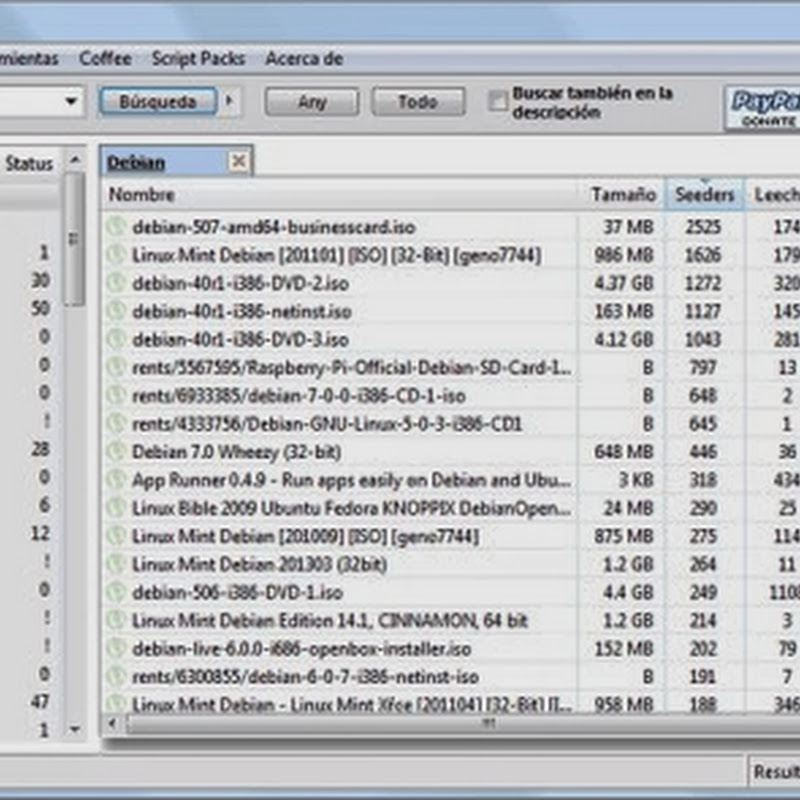Click the icon next to Debian 7.0 Wheezy (32-bit)

coord(116,452)
